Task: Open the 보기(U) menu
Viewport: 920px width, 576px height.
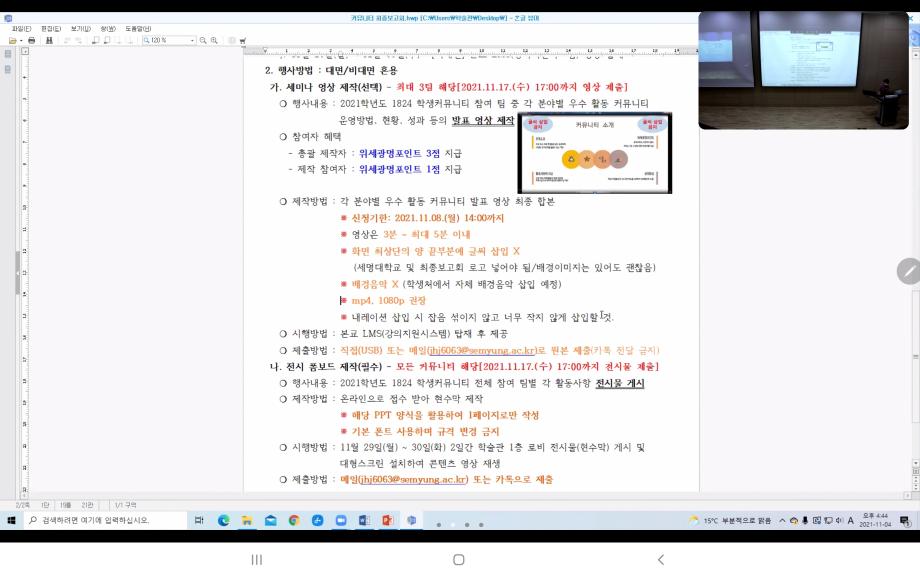Action: coord(80,28)
